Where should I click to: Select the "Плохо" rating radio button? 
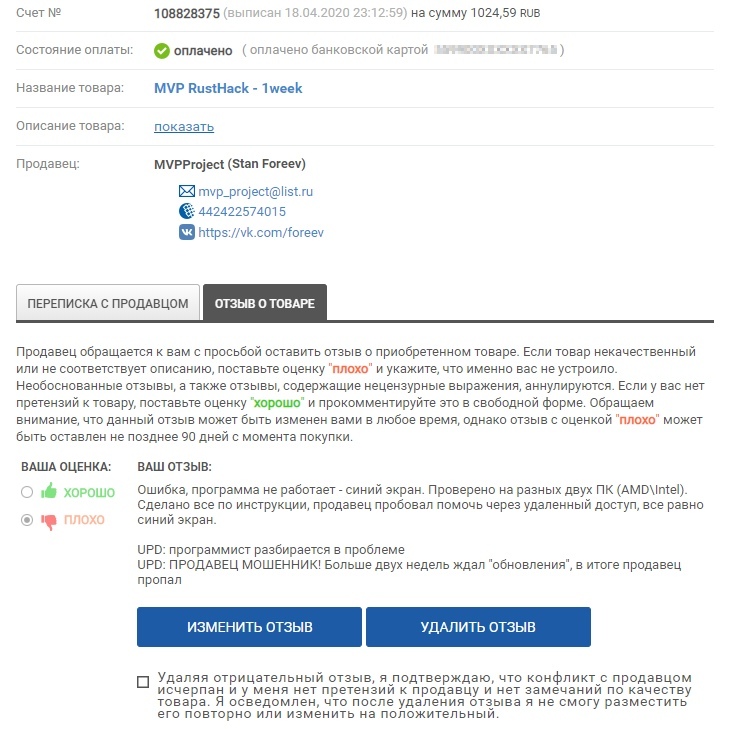coord(26,520)
